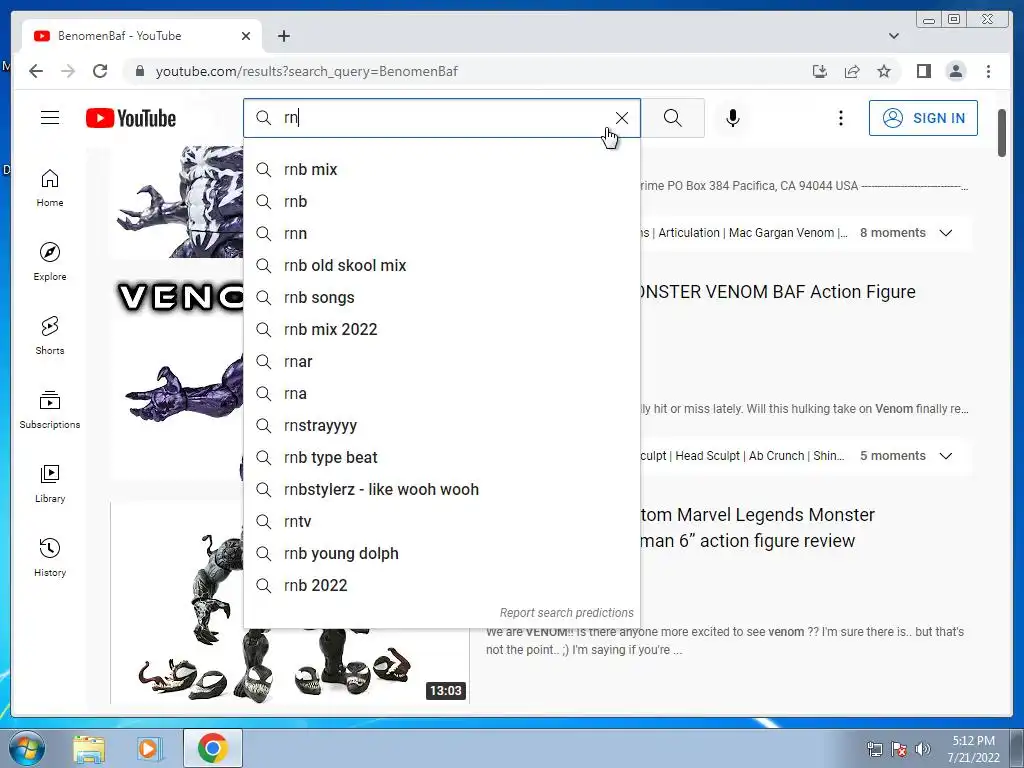Viewport: 1024px width, 768px height.
Task: Reload the page
Action: pyautogui.click(x=100, y=71)
